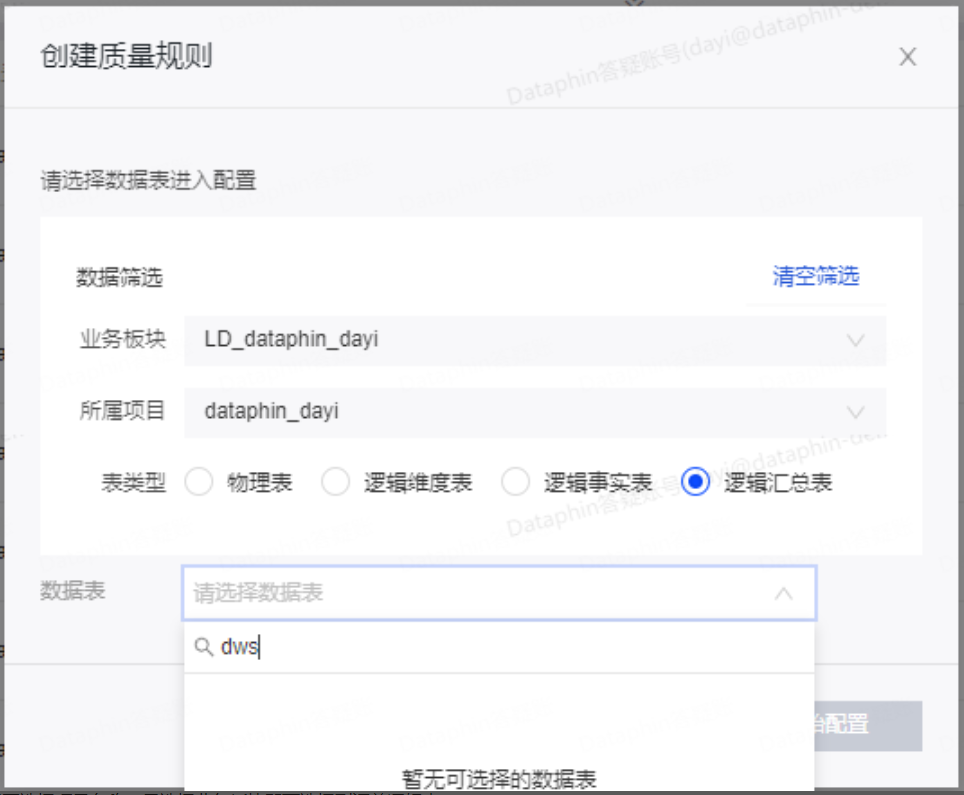Click the down chevron in 业务板块 row

coord(855,340)
